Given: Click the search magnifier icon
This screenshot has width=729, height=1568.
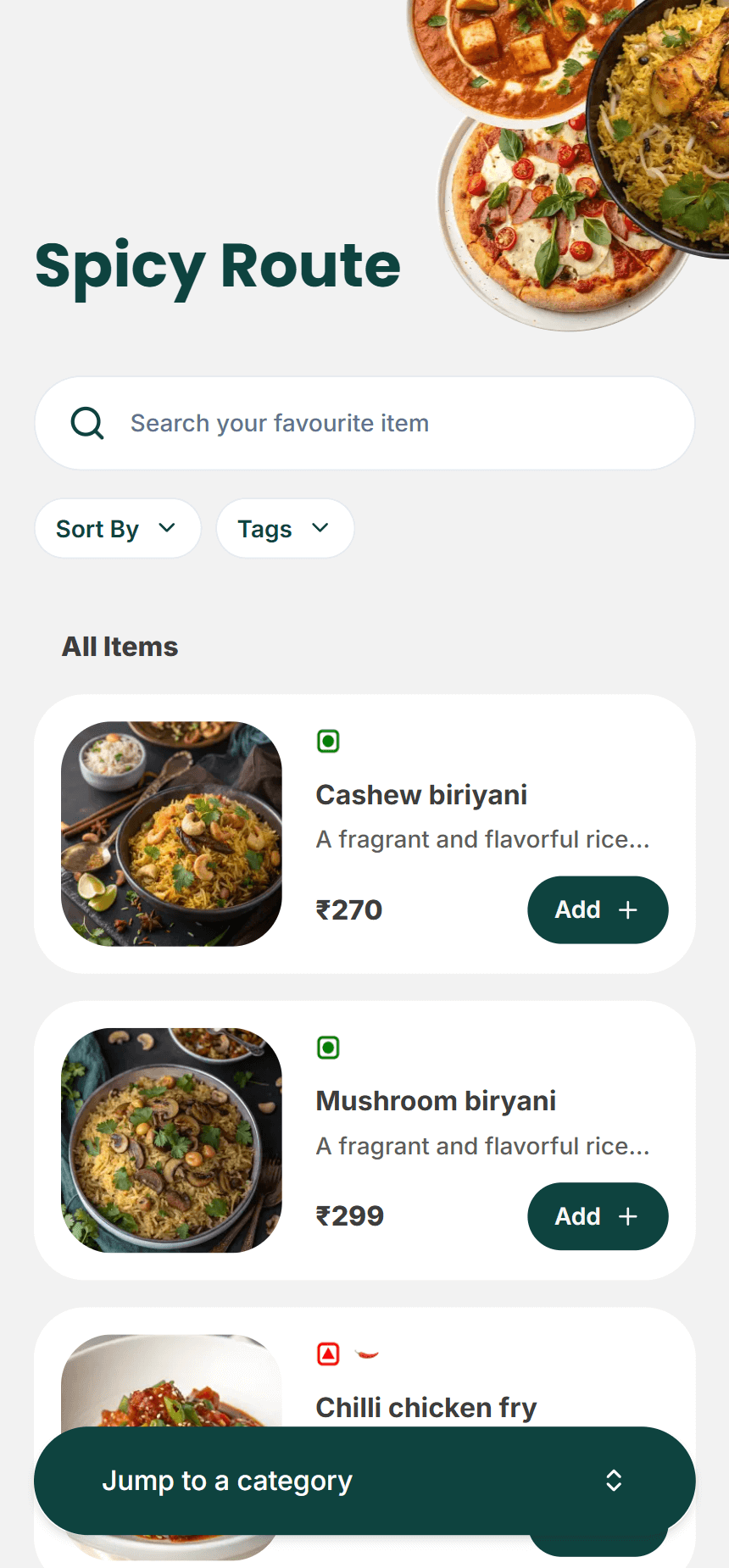Looking at the screenshot, I should [87, 423].
